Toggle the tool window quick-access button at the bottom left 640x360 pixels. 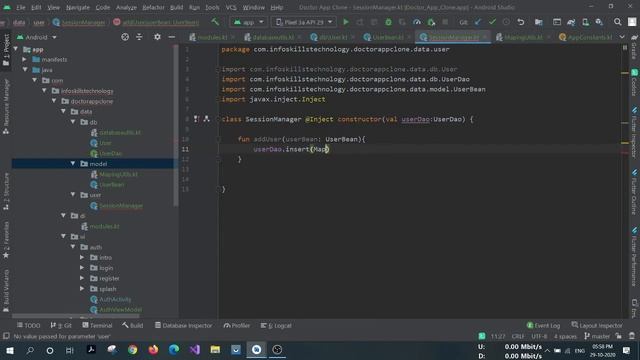(6, 336)
